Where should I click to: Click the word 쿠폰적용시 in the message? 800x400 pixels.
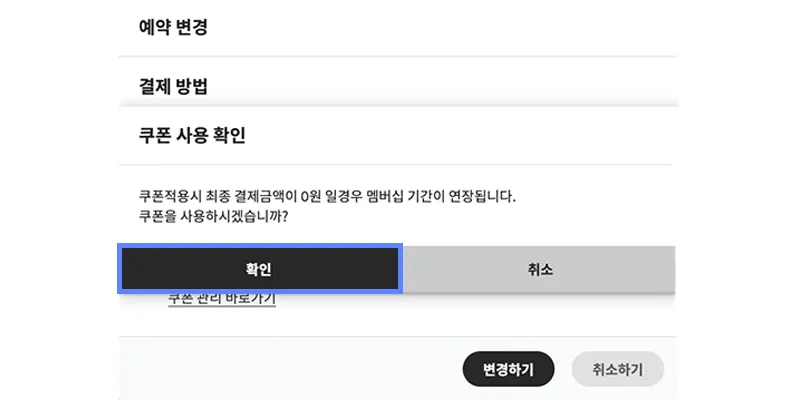170,195
